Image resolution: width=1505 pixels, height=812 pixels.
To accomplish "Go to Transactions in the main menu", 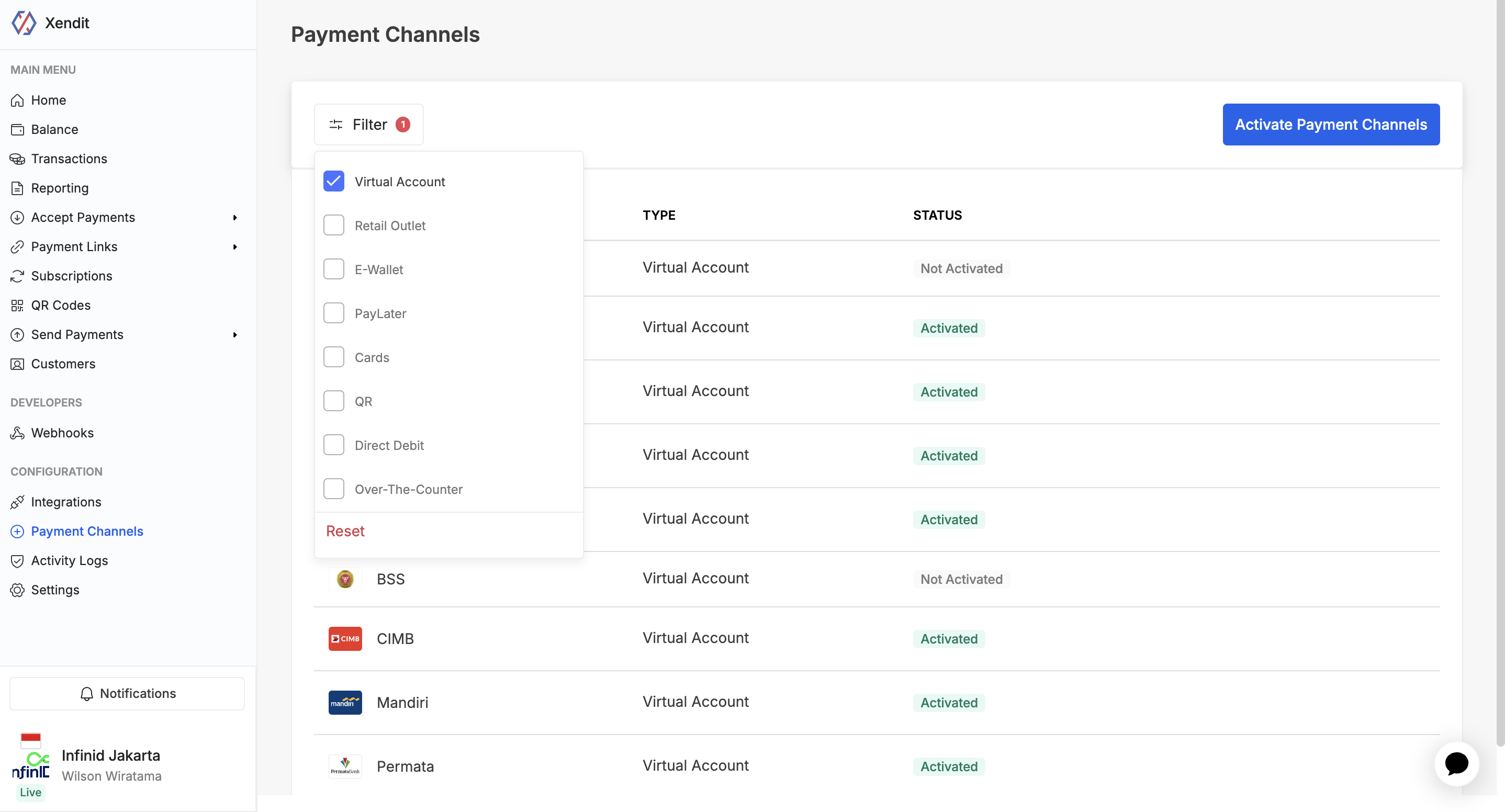I will pyautogui.click(x=69, y=159).
